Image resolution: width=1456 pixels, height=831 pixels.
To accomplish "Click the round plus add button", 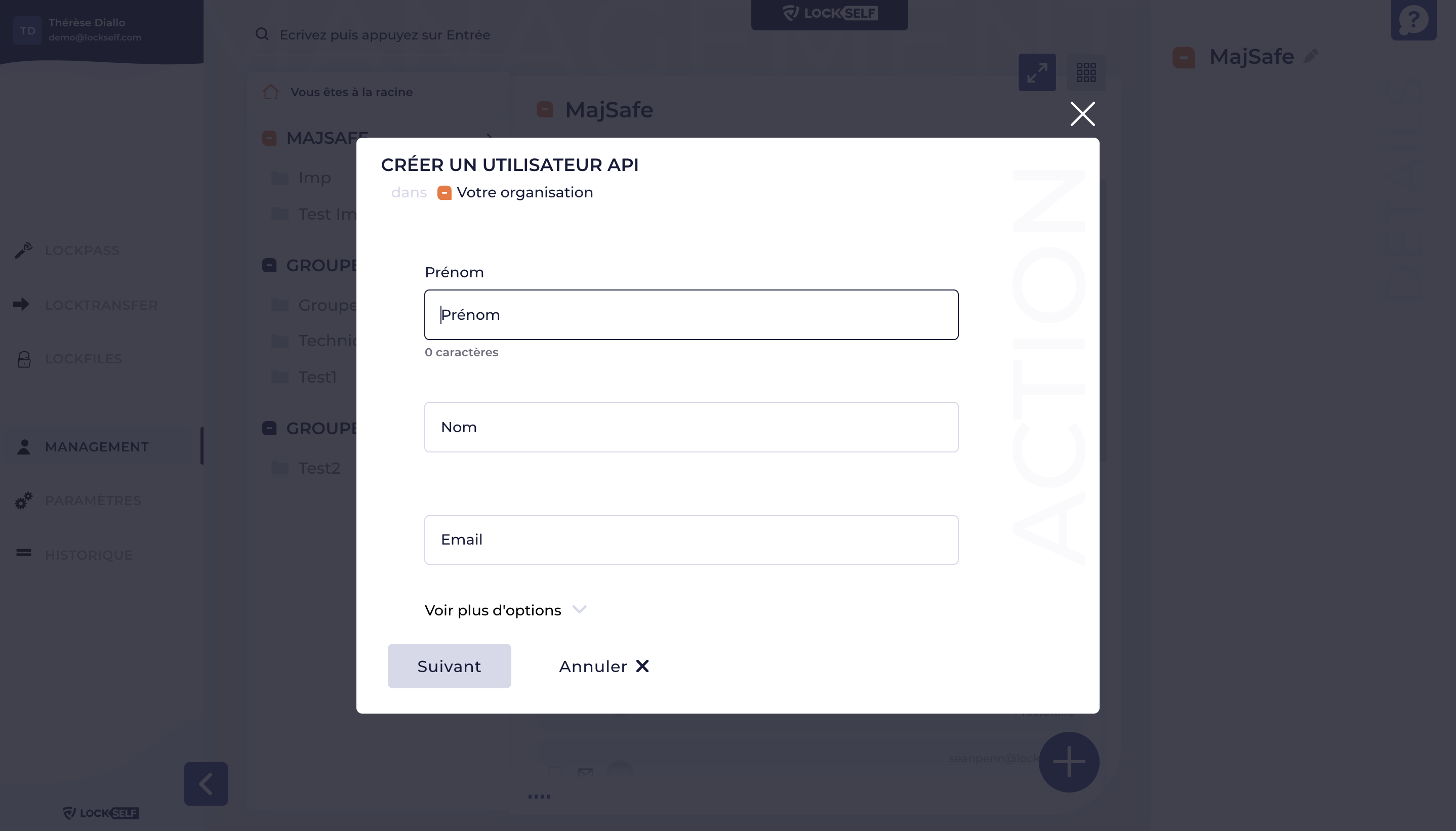I will click(1068, 761).
